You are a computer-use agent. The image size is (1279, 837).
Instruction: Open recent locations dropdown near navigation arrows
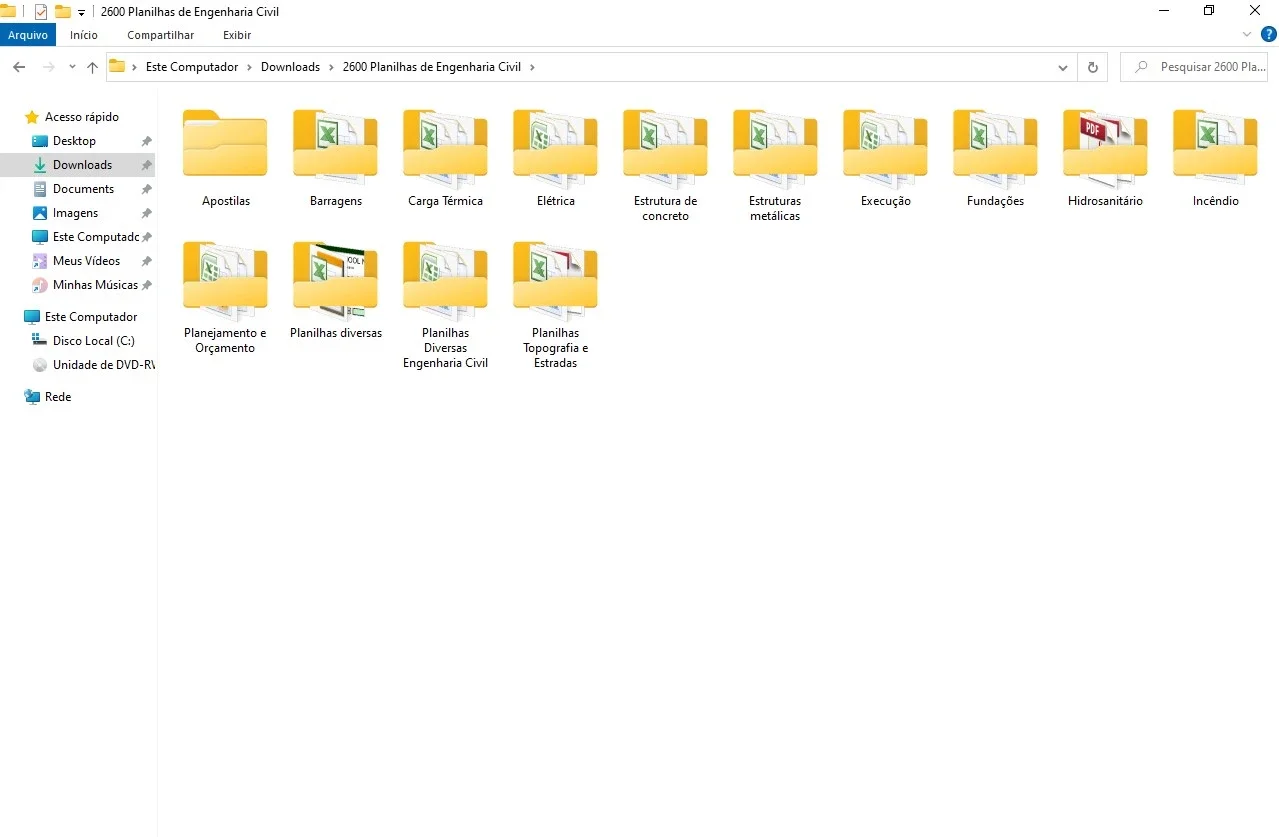tap(72, 67)
